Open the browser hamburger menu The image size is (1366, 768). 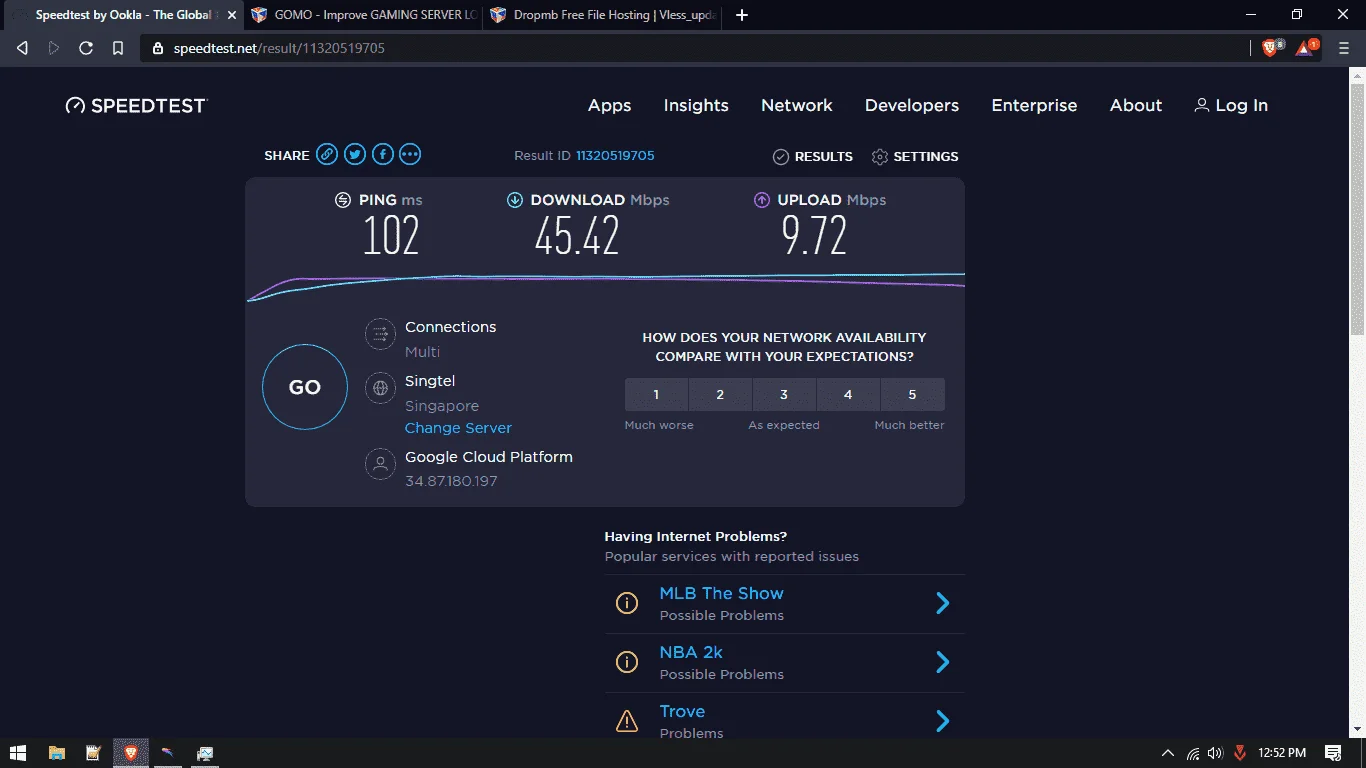[x=1343, y=48]
